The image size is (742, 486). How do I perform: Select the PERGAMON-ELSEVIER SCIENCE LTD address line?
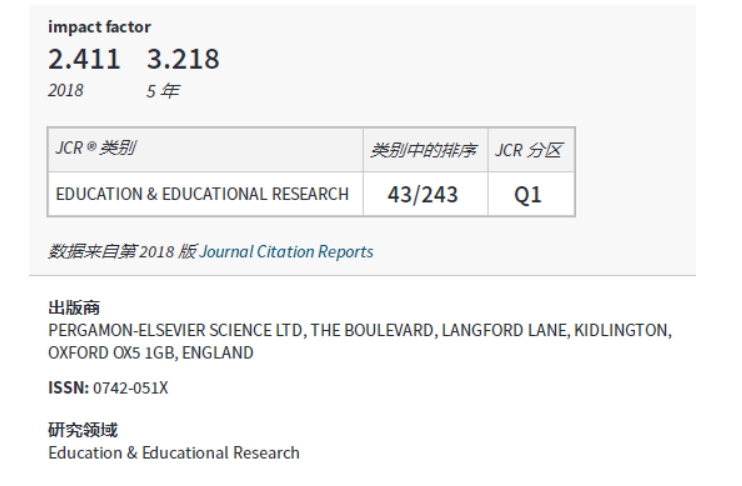click(360, 330)
